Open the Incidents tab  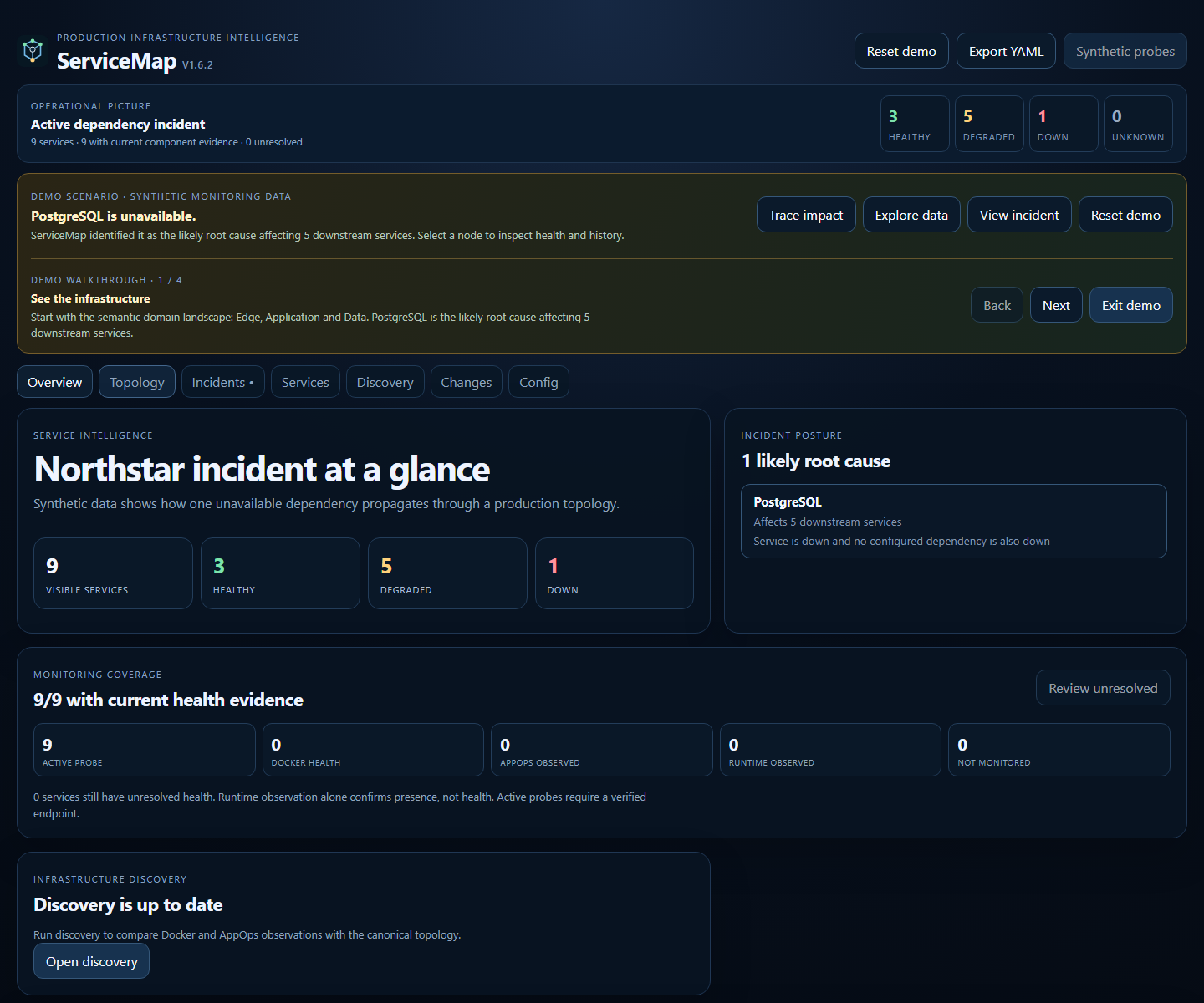point(222,382)
